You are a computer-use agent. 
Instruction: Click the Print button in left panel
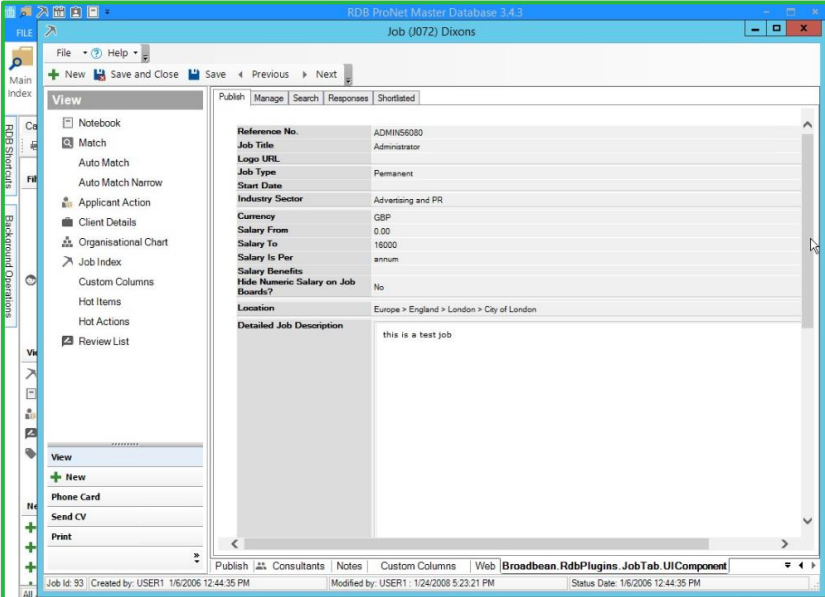(125, 537)
